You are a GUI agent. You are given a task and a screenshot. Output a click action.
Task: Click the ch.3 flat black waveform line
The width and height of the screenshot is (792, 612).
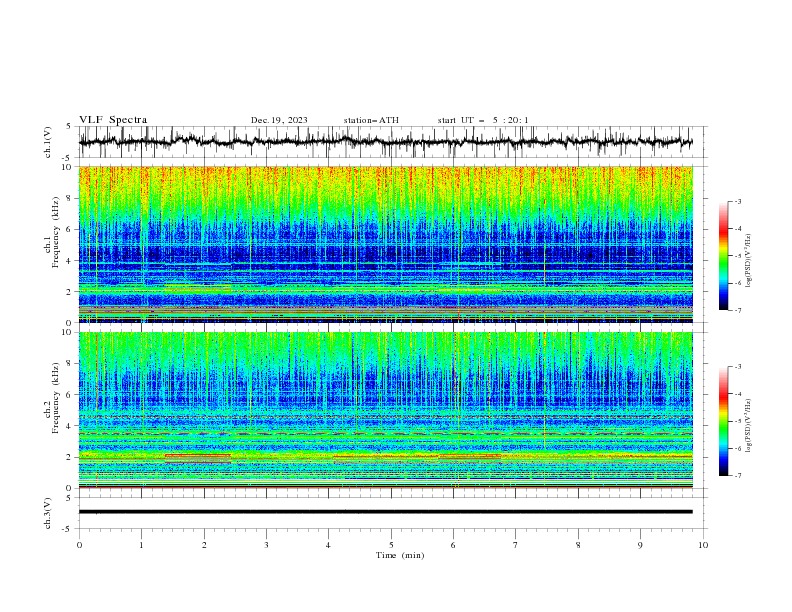(x=385, y=512)
